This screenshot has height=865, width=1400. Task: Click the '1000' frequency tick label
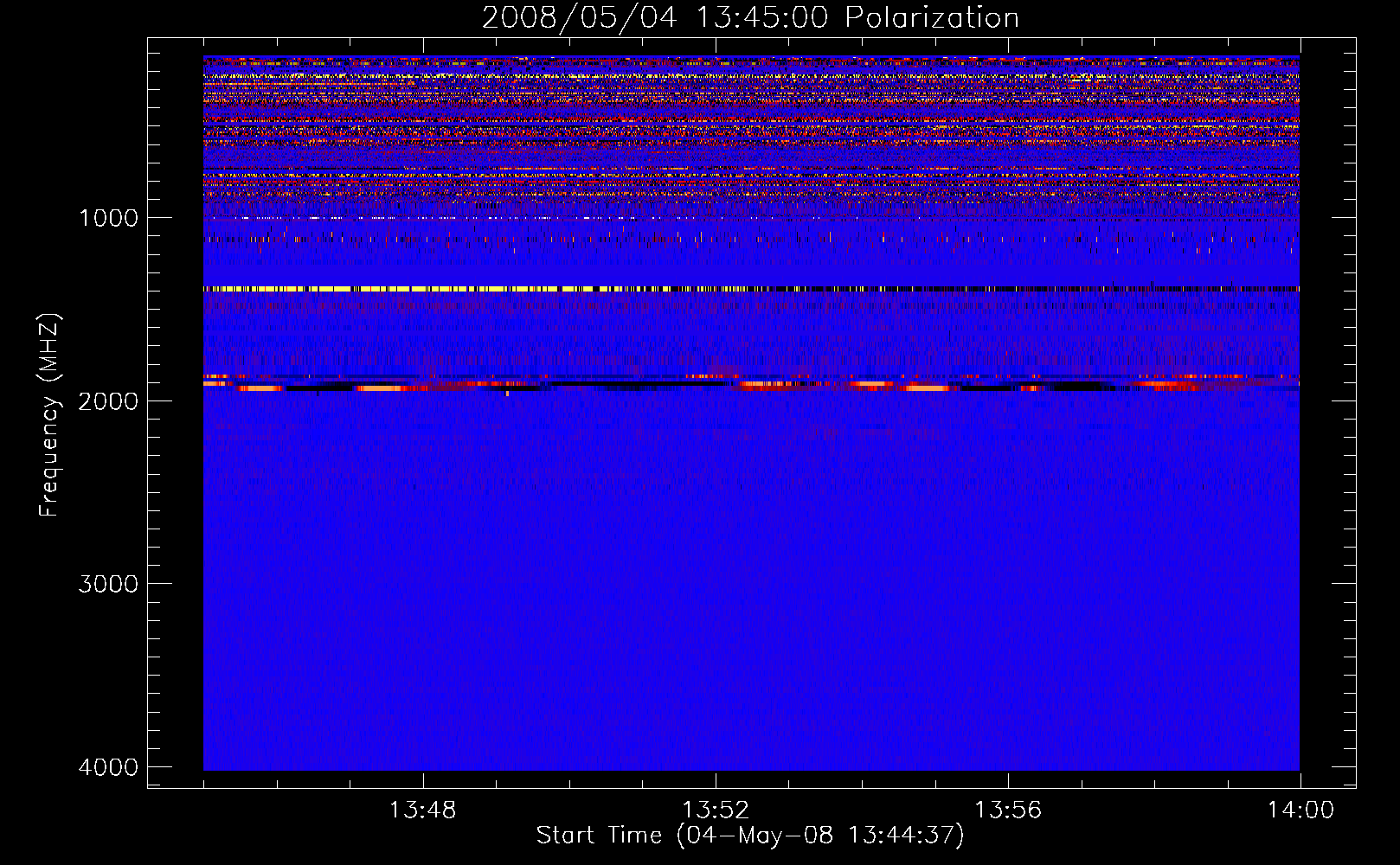tap(108, 218)
